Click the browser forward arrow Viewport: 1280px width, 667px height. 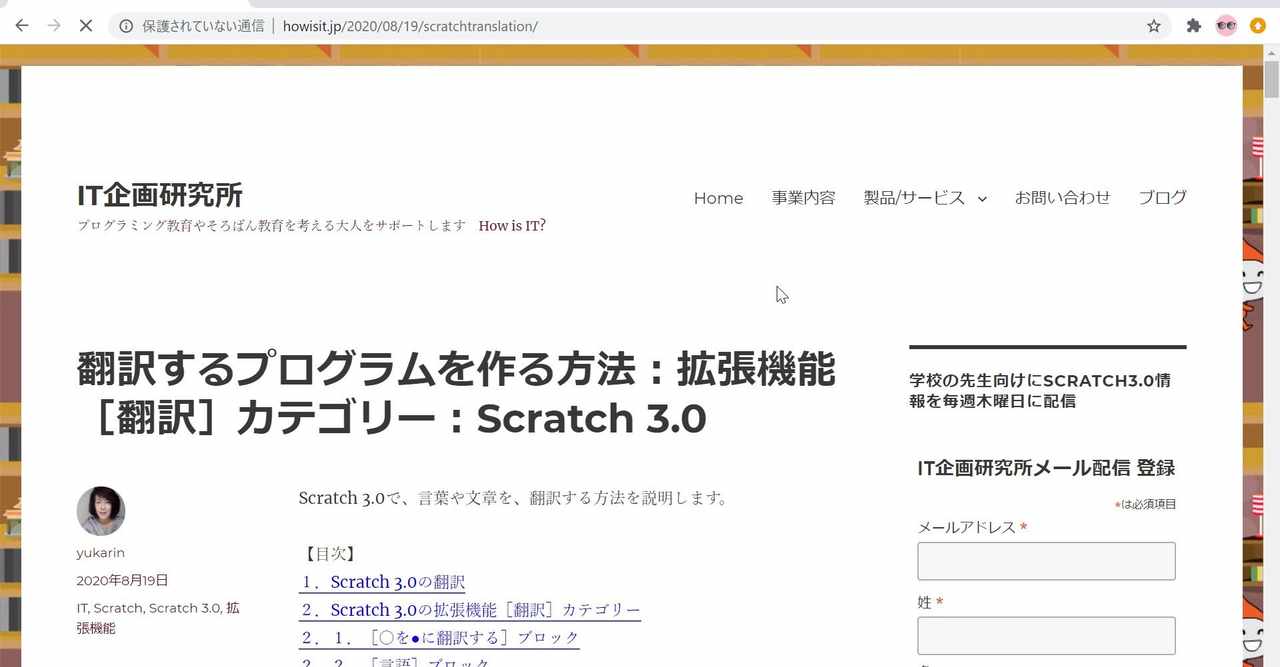click(x=54, y=26)
